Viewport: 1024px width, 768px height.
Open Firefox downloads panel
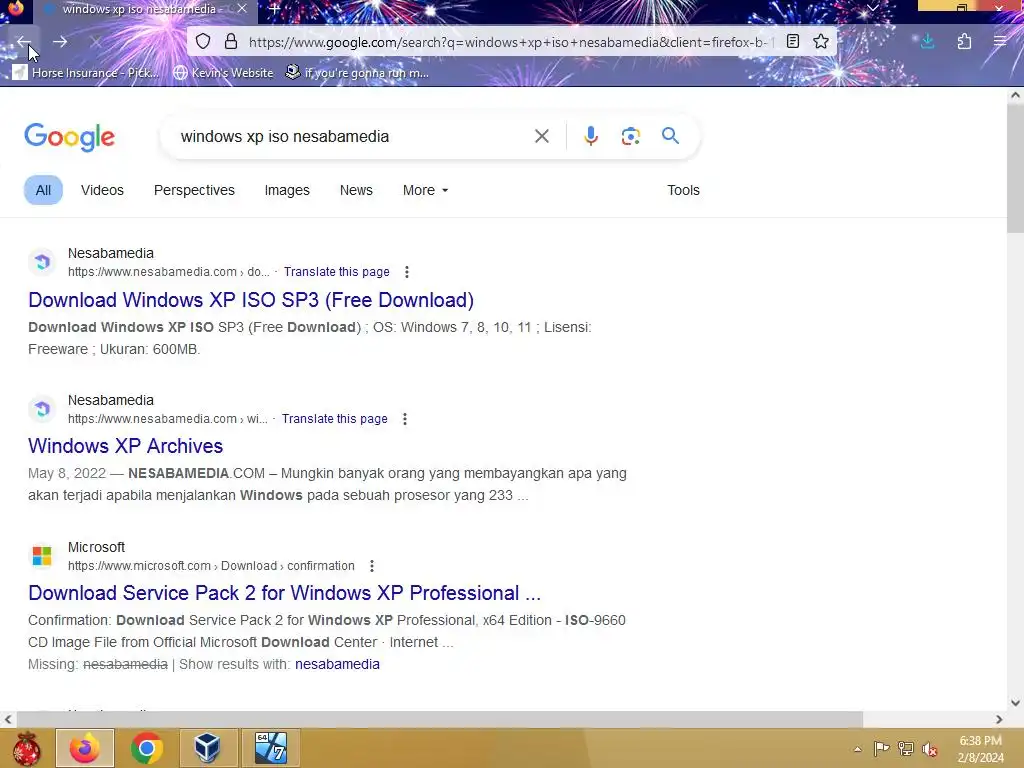(x=927, y=42)
